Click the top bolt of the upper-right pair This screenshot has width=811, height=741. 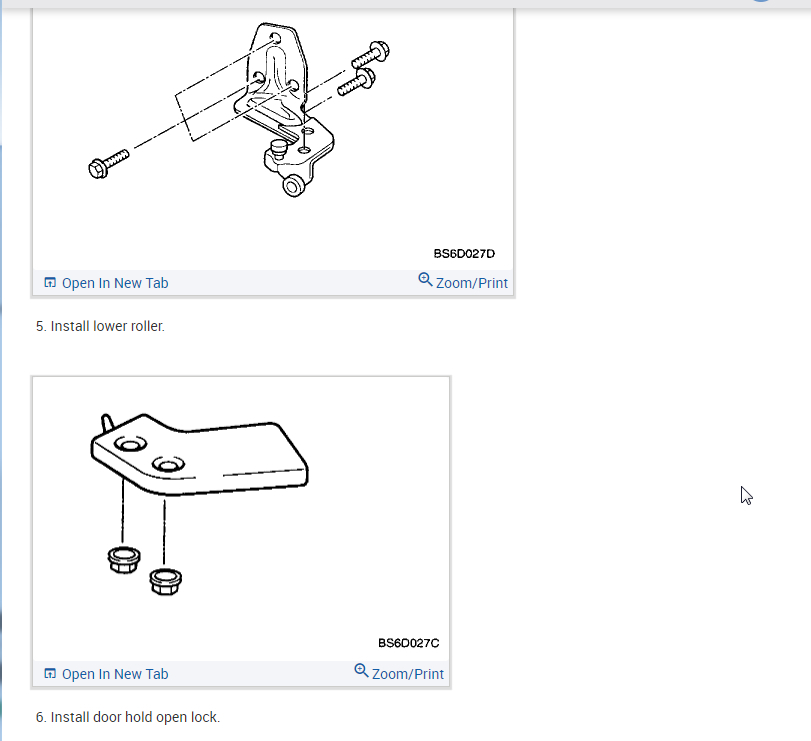370,54
